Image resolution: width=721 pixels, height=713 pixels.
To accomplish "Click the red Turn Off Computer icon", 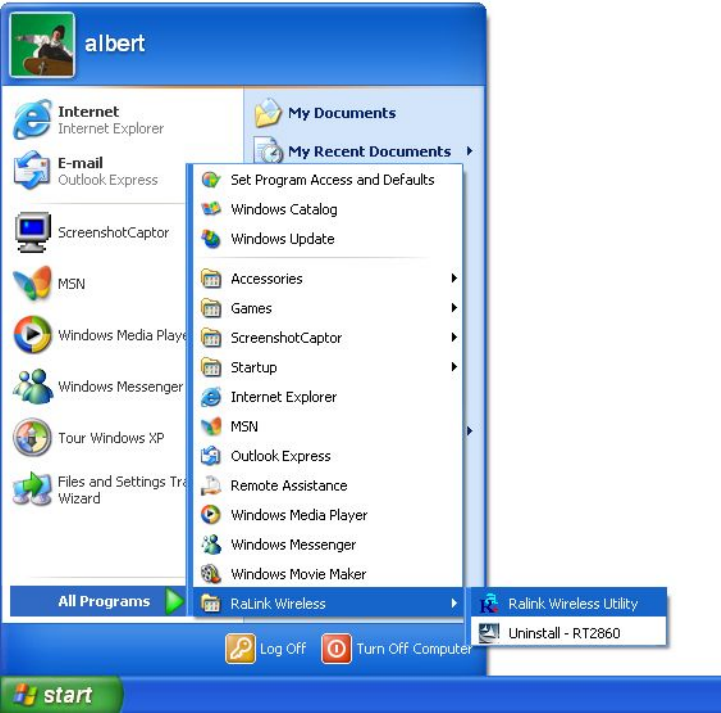I will tap(336, 649).
